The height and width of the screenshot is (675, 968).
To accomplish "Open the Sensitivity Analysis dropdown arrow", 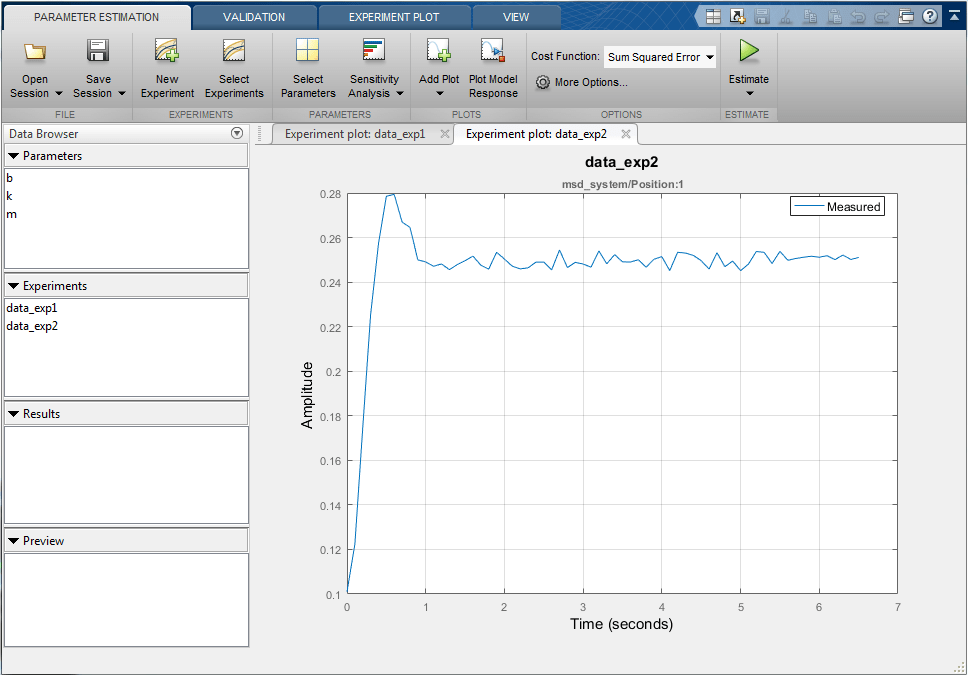I will 399,93.
